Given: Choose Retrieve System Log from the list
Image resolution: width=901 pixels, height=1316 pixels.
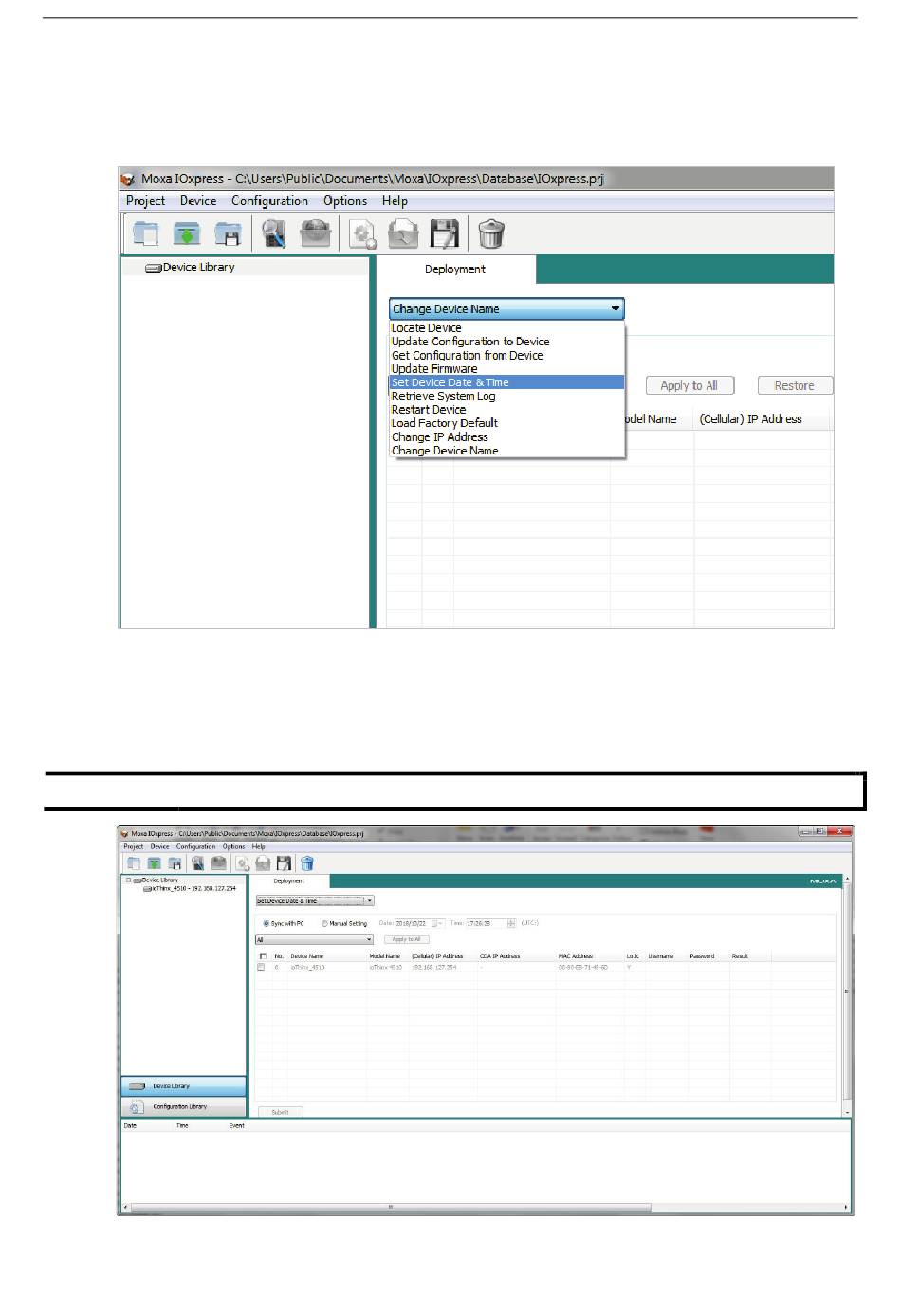Looking at the screenshot, I should point(507,397).
